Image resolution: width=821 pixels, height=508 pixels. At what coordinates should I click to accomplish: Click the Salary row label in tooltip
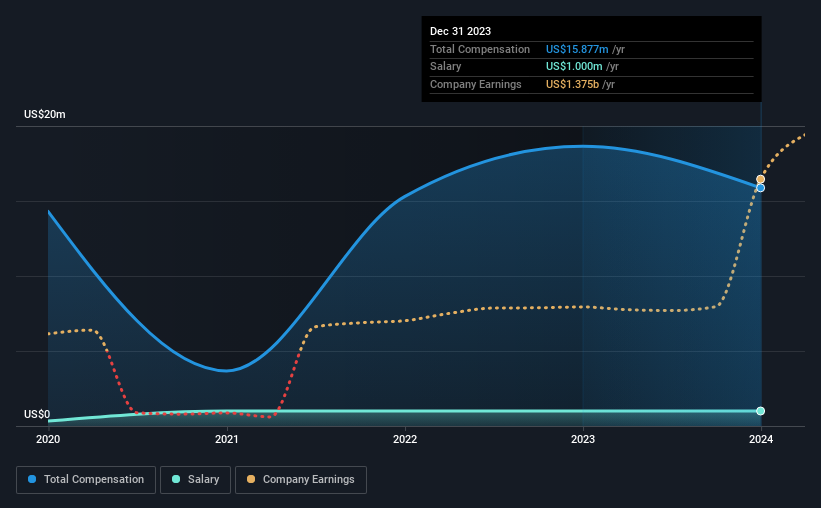click(x=446, y=67)
